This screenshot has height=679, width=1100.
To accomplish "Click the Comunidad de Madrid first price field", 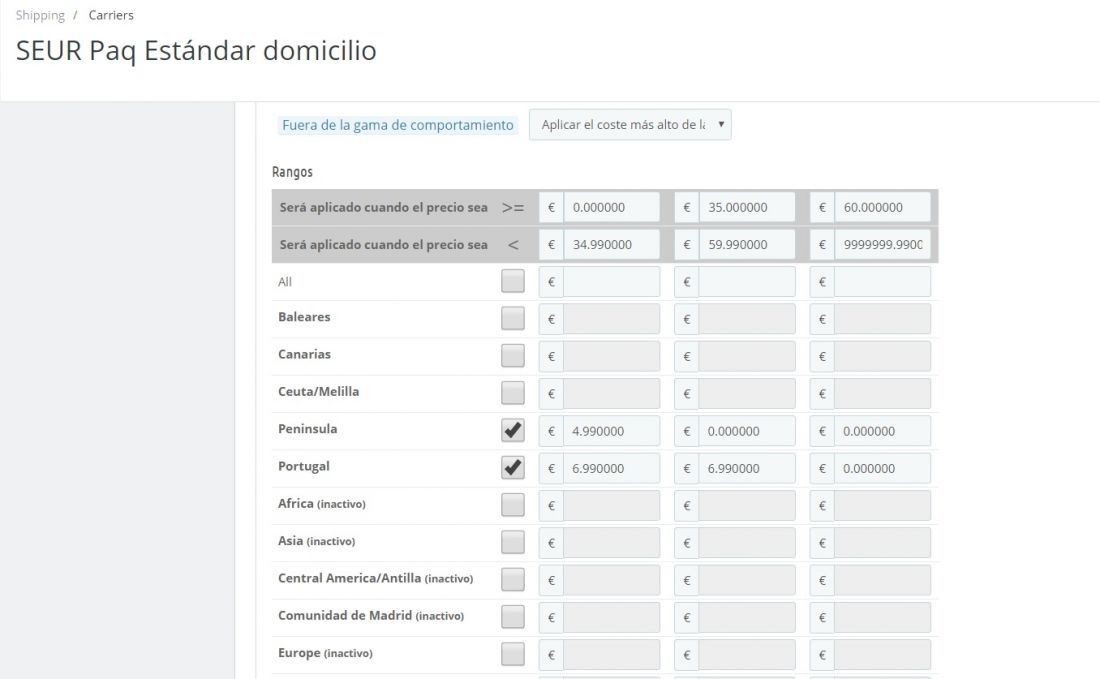I will click(x=611, y=617).
